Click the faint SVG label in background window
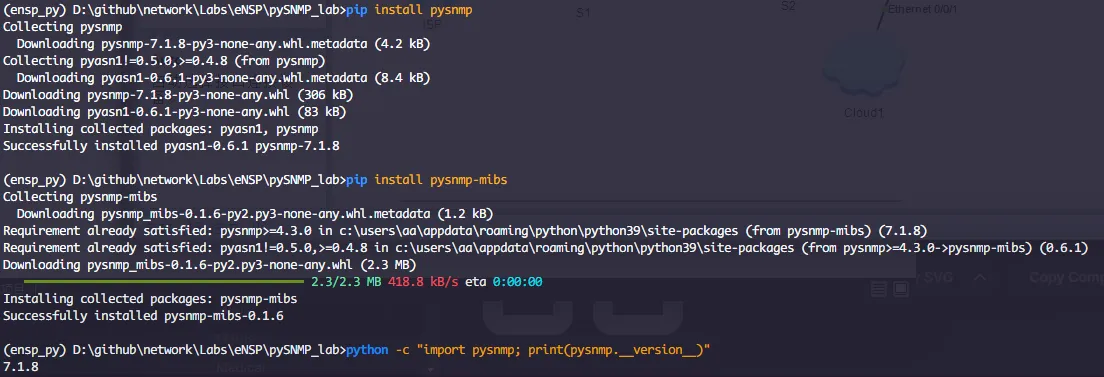Viewport: 1104px width, 377px height. point(938,277)
